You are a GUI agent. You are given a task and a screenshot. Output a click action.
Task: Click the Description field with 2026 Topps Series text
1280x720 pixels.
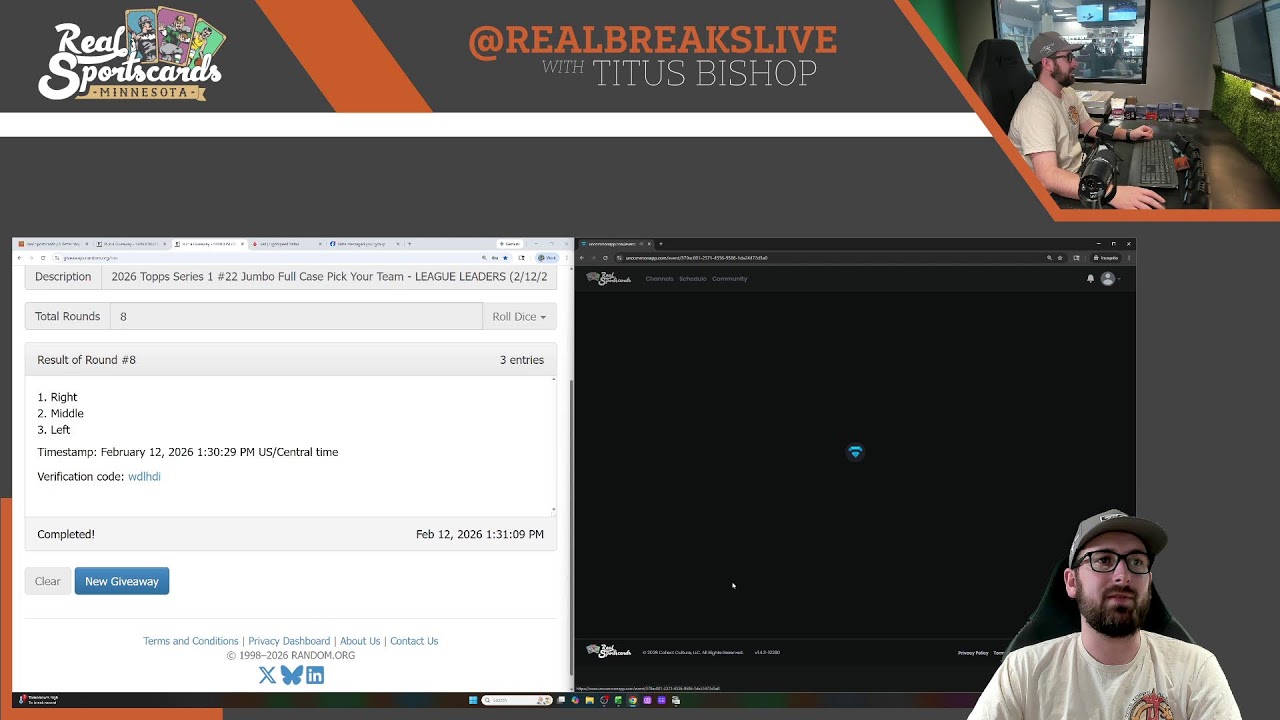point(328,277)
